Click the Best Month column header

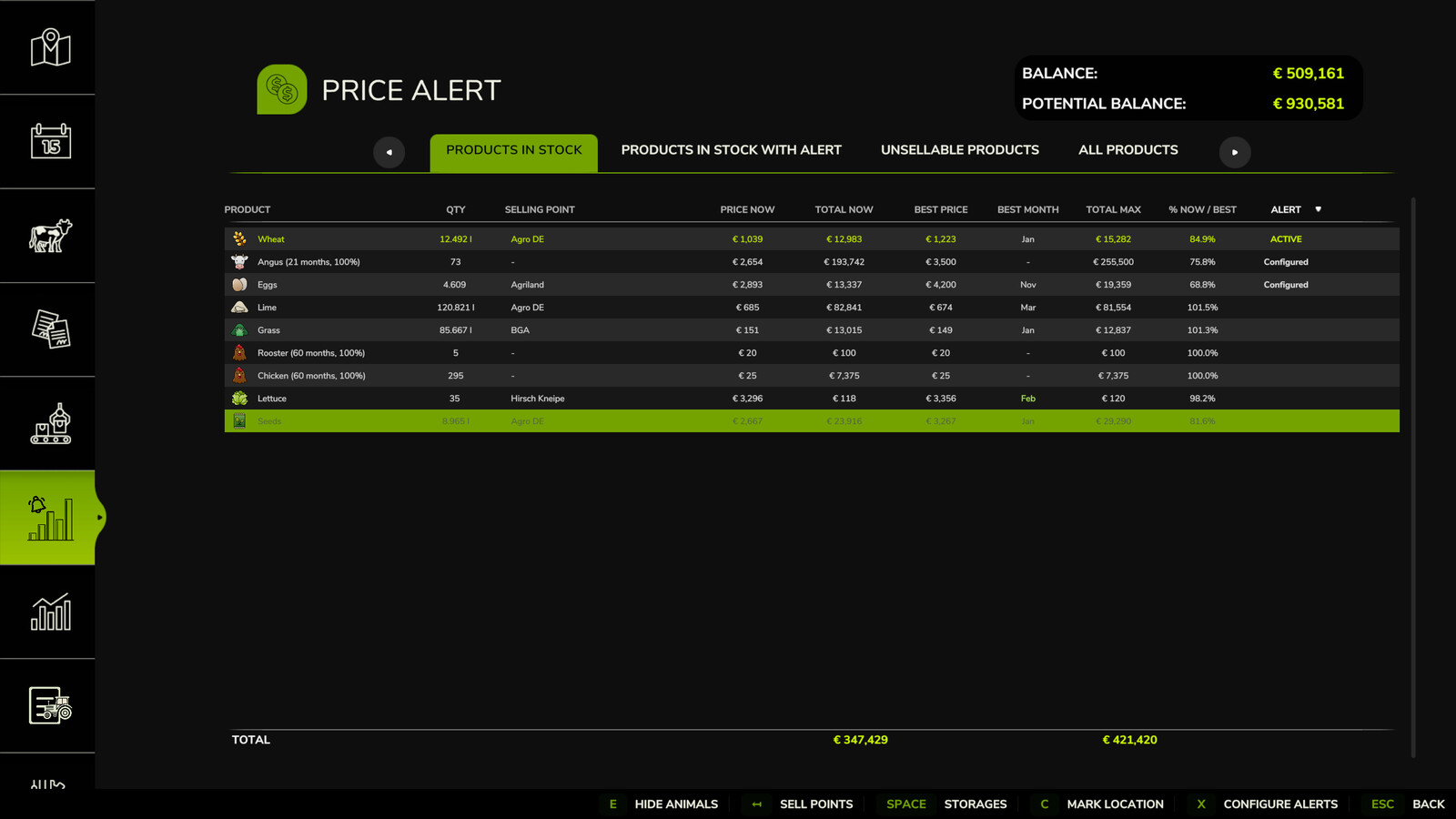click(x=1028, y=209)
